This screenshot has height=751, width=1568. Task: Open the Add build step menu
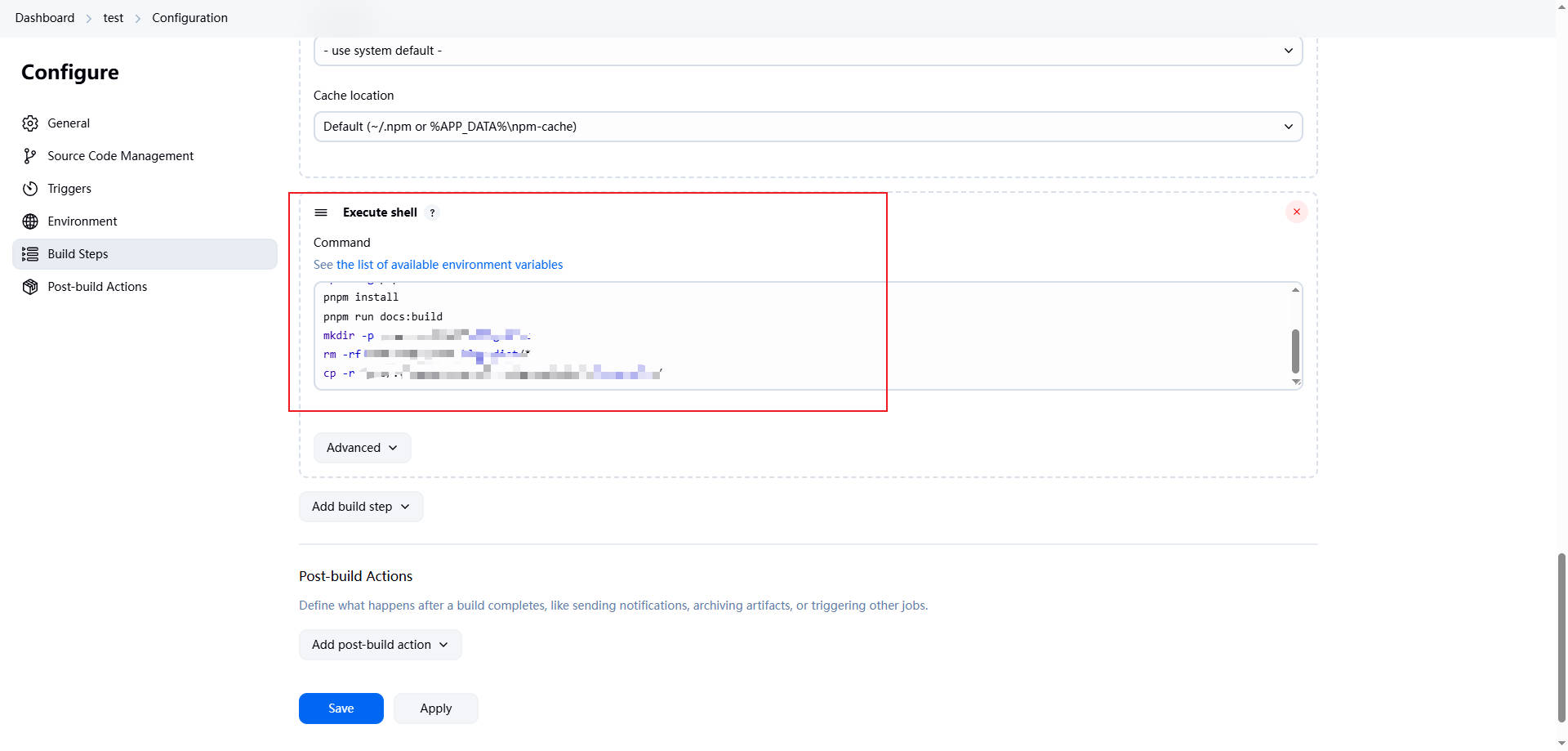click(360, 507)
